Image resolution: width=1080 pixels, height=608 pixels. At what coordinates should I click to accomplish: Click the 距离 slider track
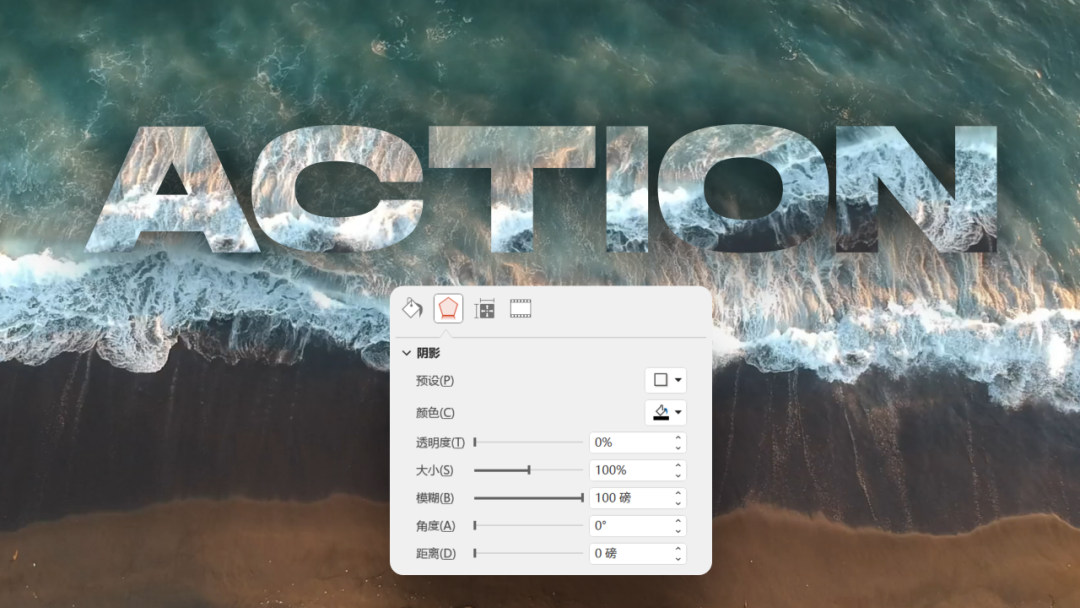(x=528, y=553)
